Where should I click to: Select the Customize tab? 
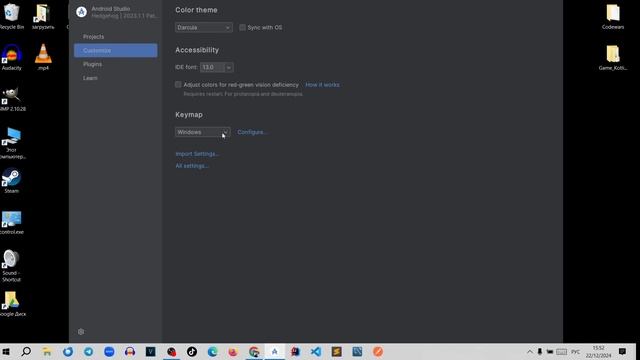(x=116, y=51)
